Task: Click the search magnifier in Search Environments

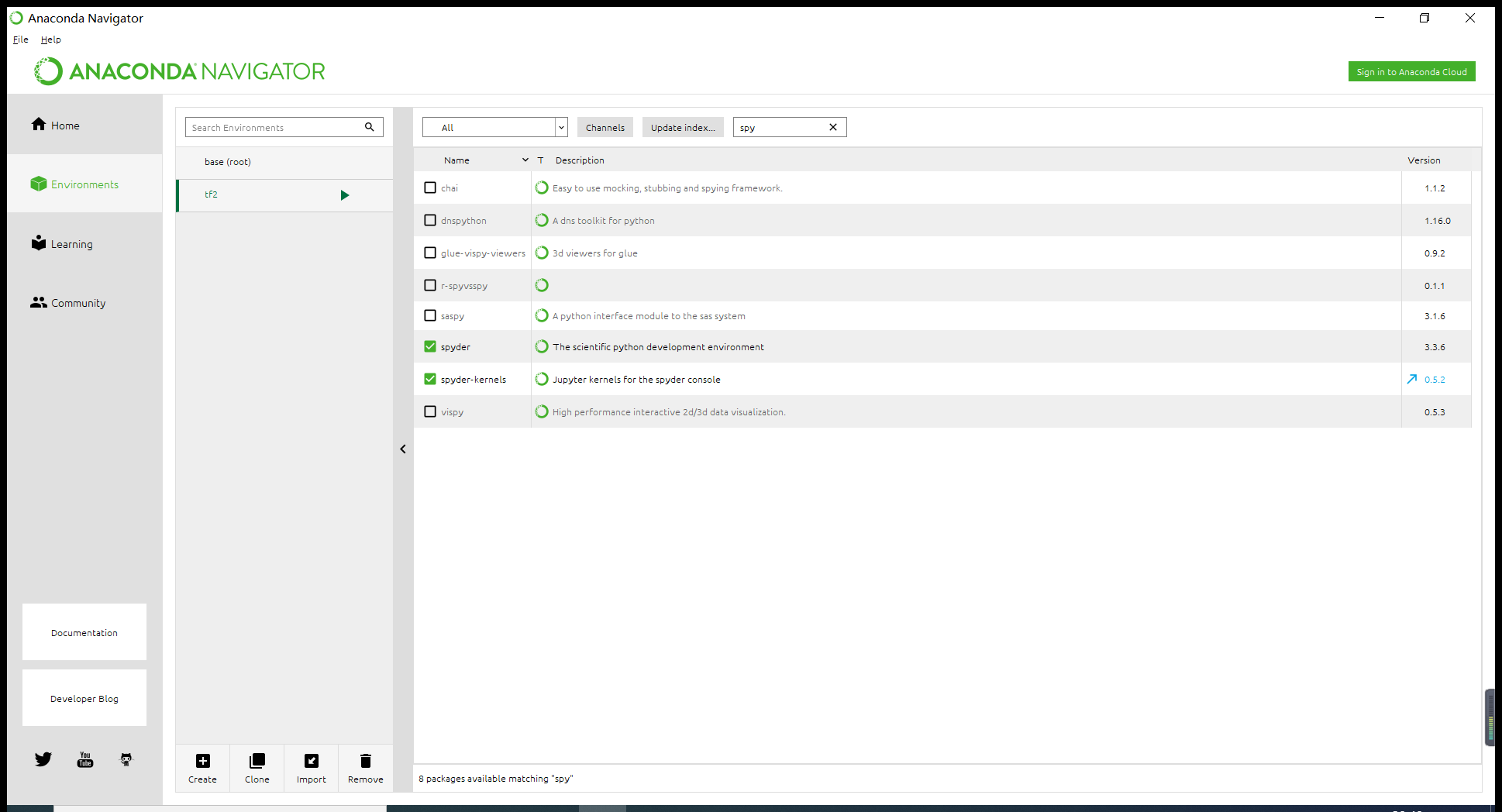Action: point(370,127)
